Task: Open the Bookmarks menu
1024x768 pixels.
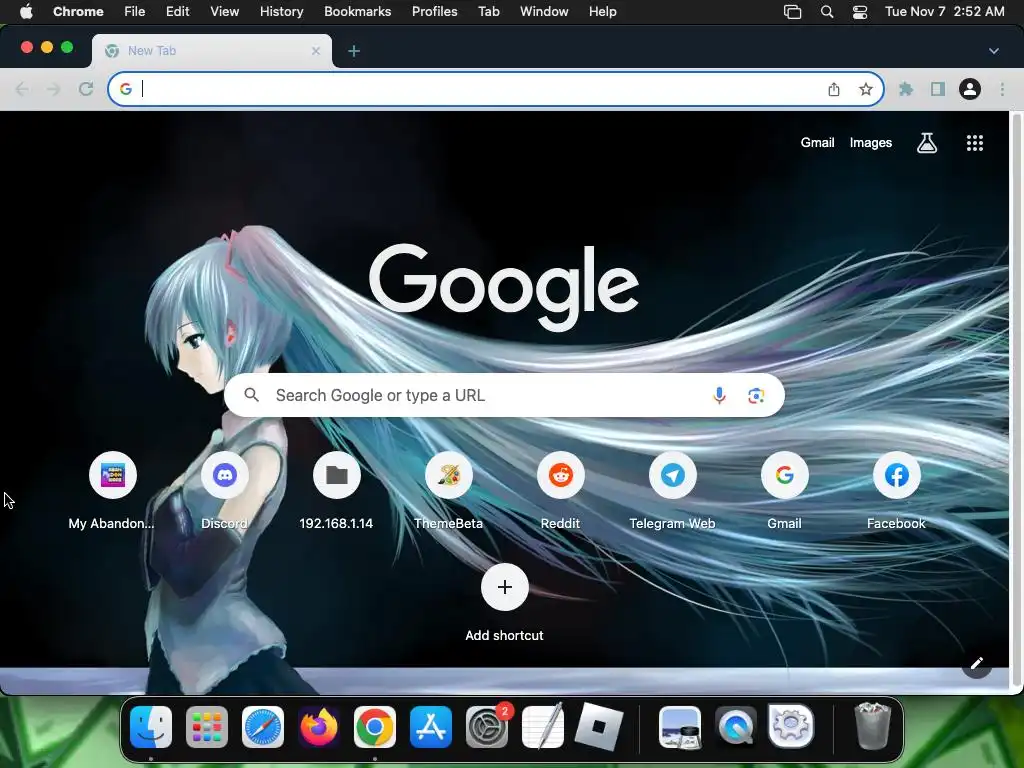Action: pyautogui.click(x=358, y=11)
